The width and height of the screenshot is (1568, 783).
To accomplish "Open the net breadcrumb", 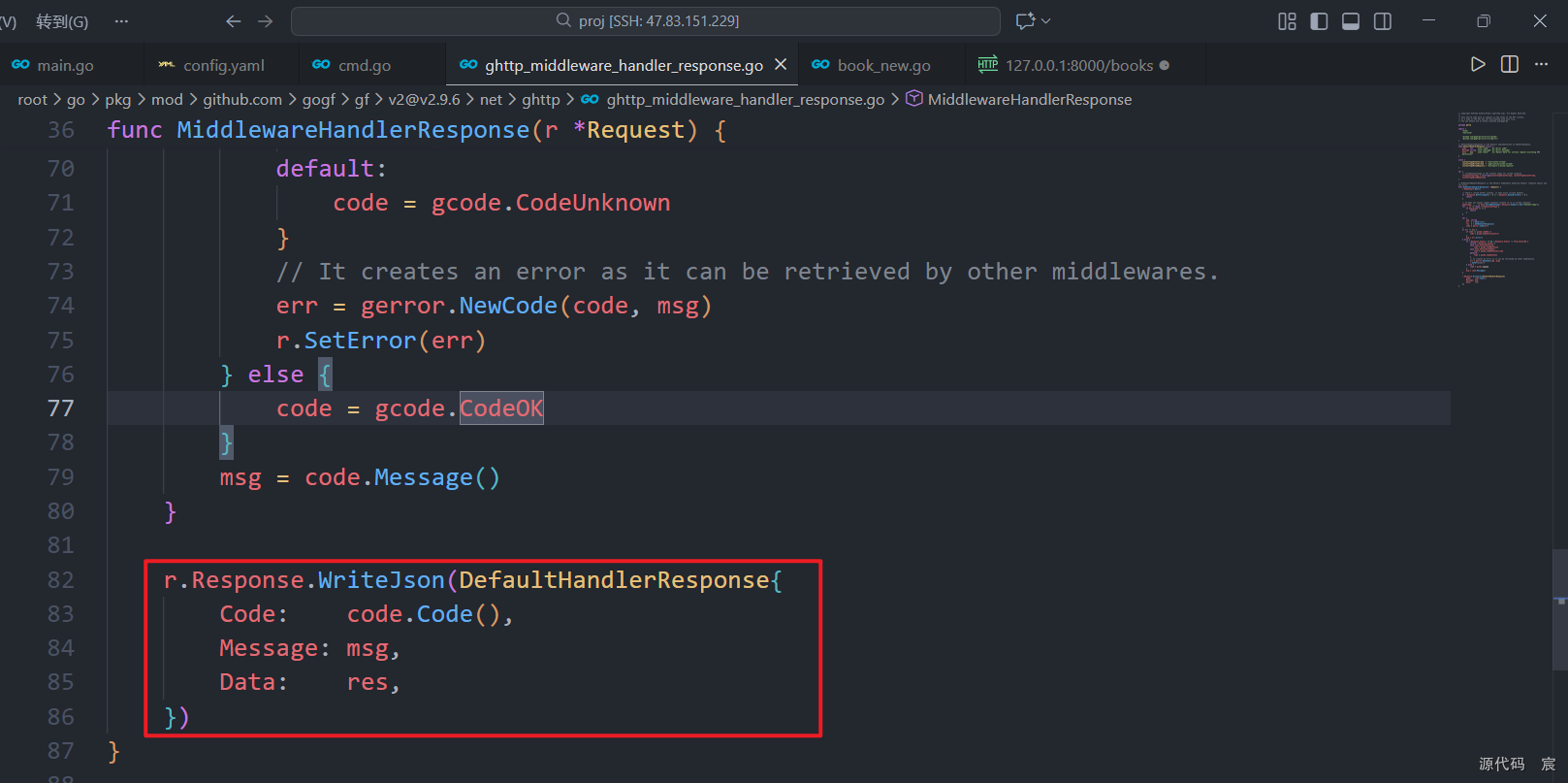I will point(491,99).
